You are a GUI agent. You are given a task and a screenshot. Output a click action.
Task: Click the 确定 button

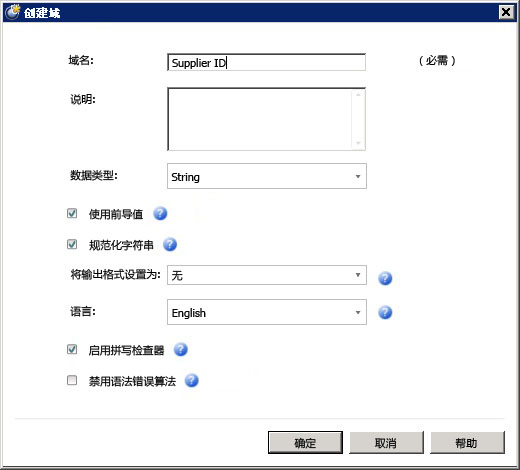tap(305, 443)
